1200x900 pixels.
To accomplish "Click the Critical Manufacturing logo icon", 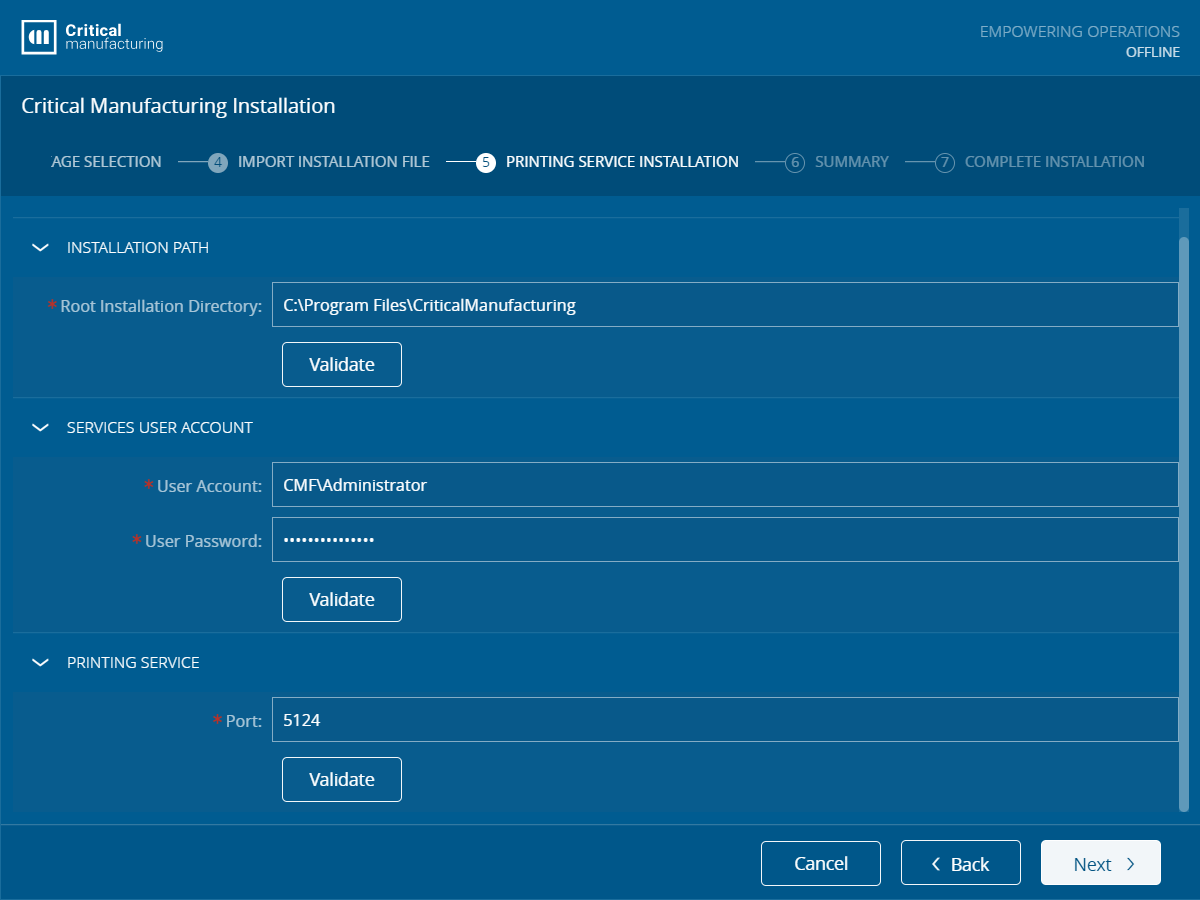I will [39, 38].
